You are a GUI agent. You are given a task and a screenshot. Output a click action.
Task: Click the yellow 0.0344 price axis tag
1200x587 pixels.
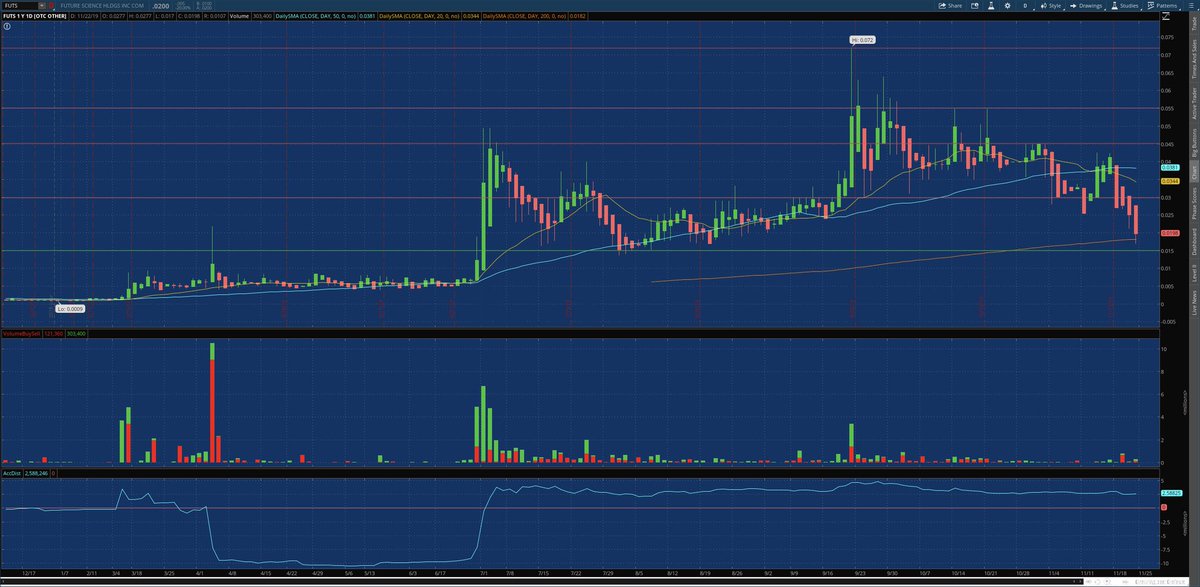click(x=1171, y=181)
